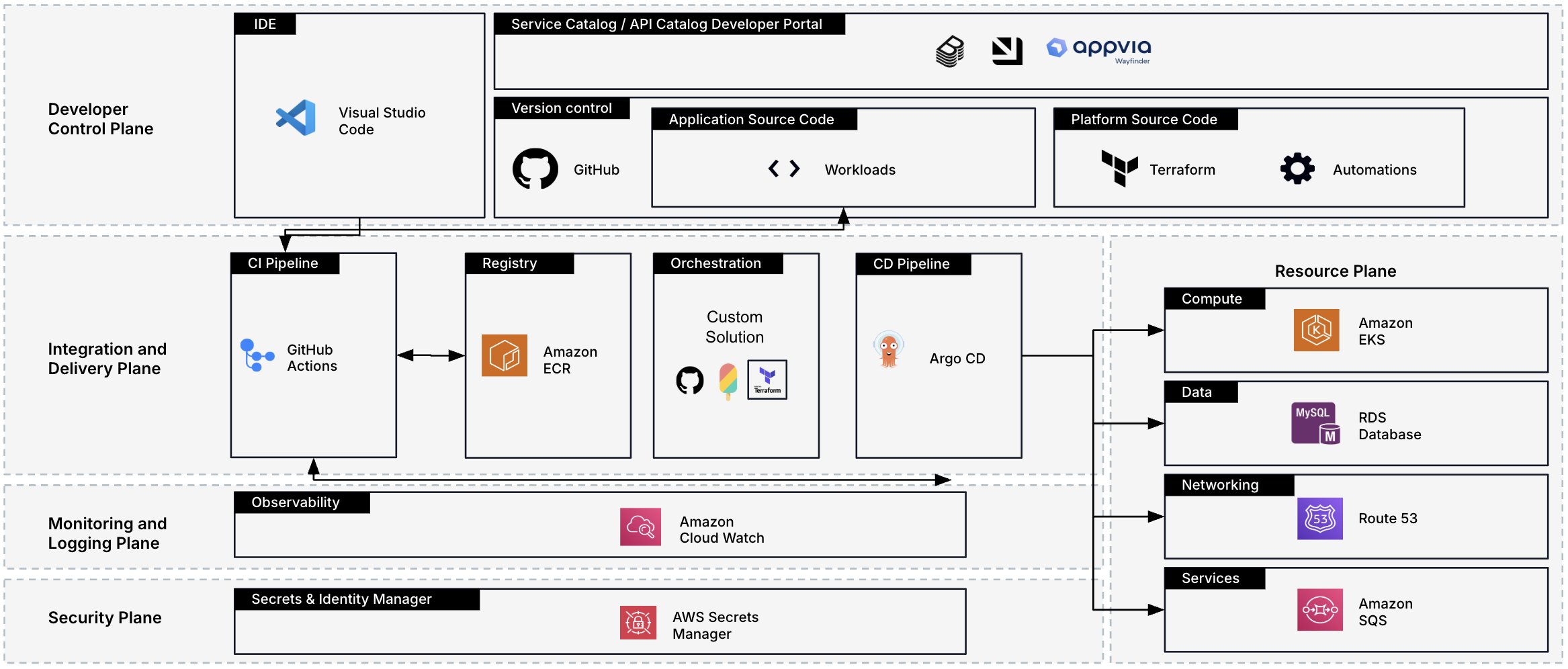Click the Route 53 purple shield icon
1568x669 pixels.
point(1319,519)
